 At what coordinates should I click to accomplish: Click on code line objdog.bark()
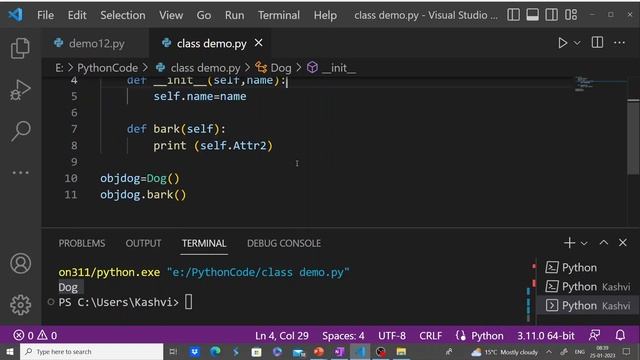(143, 195)
